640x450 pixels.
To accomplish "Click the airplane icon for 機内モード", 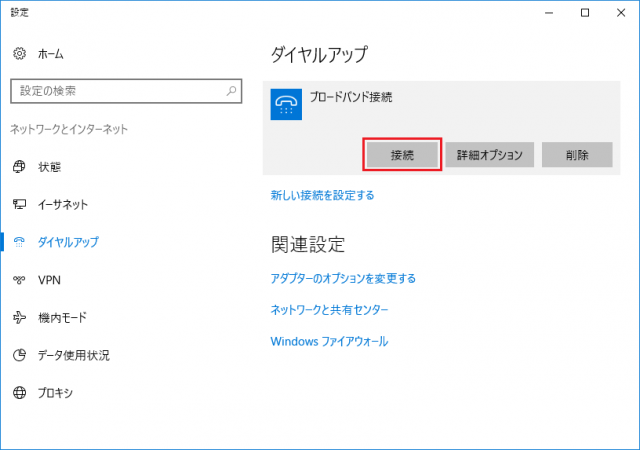I will point(19,318).
